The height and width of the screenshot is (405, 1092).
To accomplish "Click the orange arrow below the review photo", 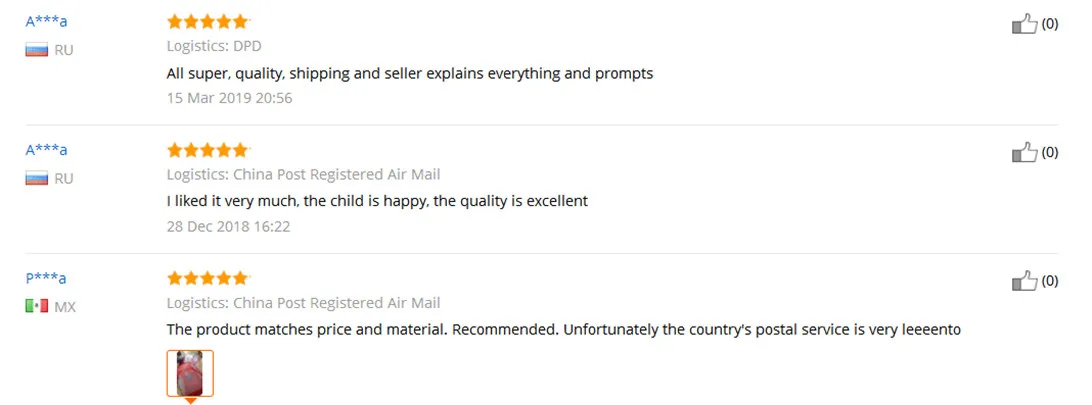I will tap(190, 401).
